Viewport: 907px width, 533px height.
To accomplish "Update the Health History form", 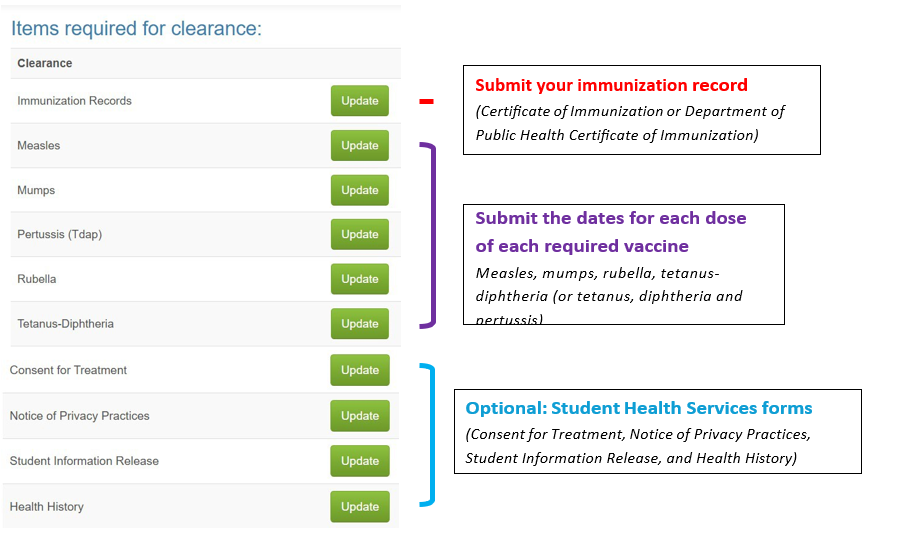I will tap(359, 507).
